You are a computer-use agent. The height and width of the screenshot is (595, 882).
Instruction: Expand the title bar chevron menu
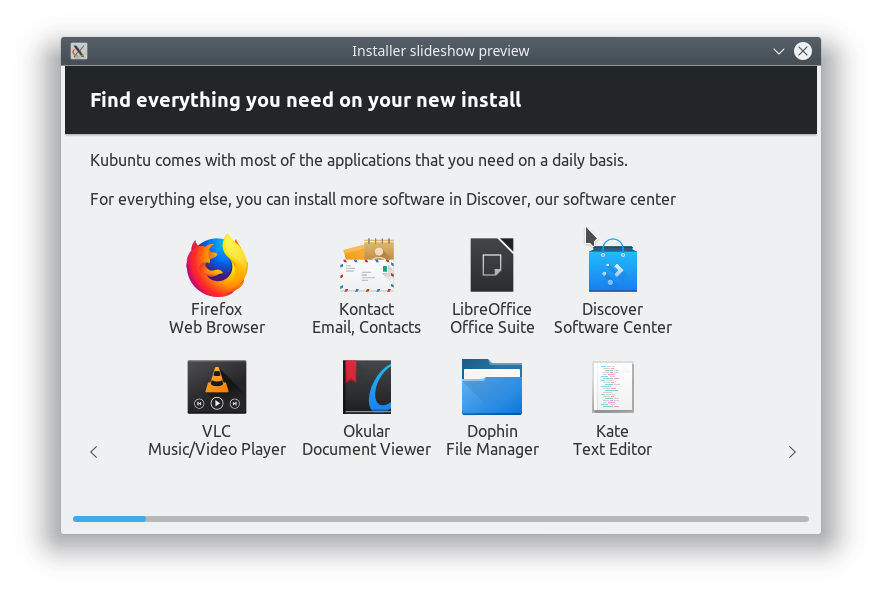pos(778,51)
